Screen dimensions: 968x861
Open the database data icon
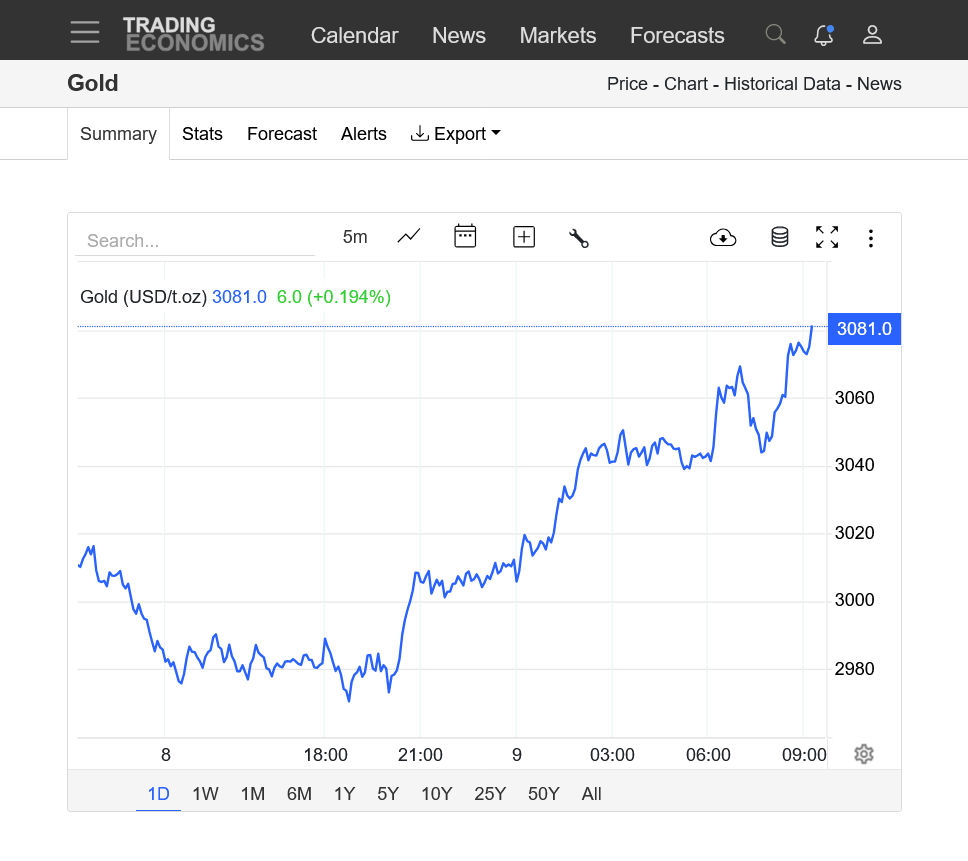click(779, 237)
